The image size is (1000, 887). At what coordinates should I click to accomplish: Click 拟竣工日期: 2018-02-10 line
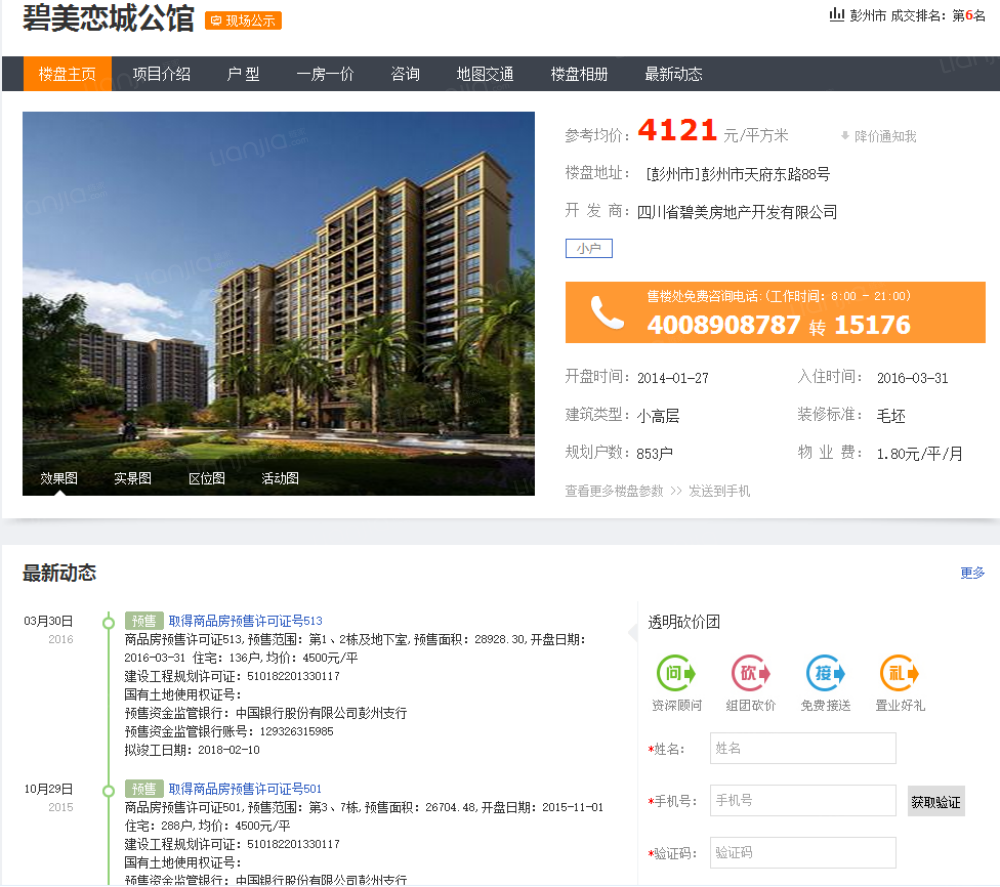pos(192,750)
